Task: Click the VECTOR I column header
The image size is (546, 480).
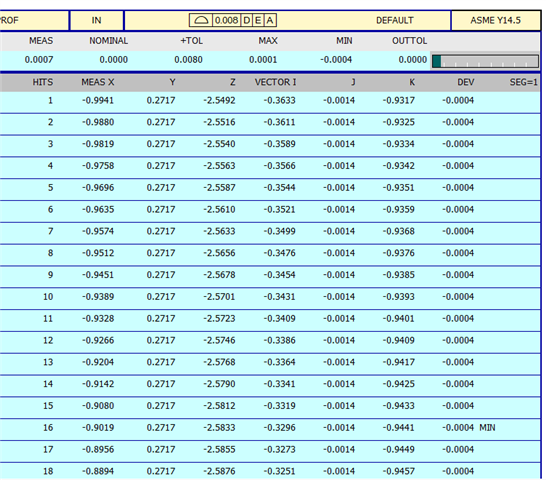Action: pos(275,82)
